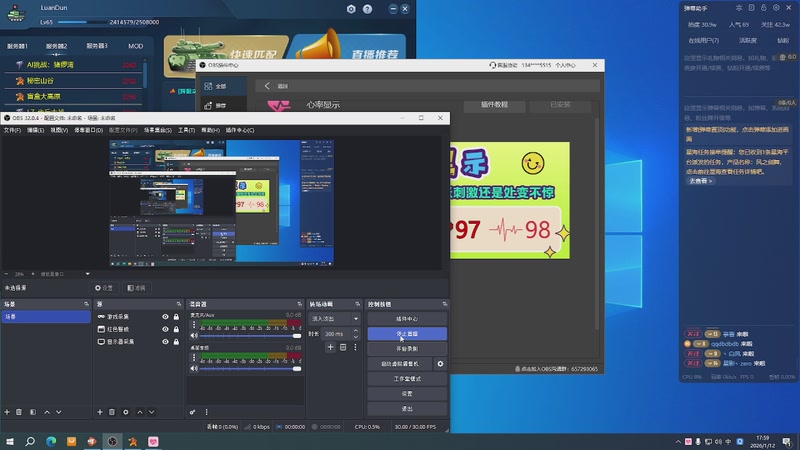Open the 文件(F) menu in OBS
This screenshot has width=800, height=450.
pos(12,130)
